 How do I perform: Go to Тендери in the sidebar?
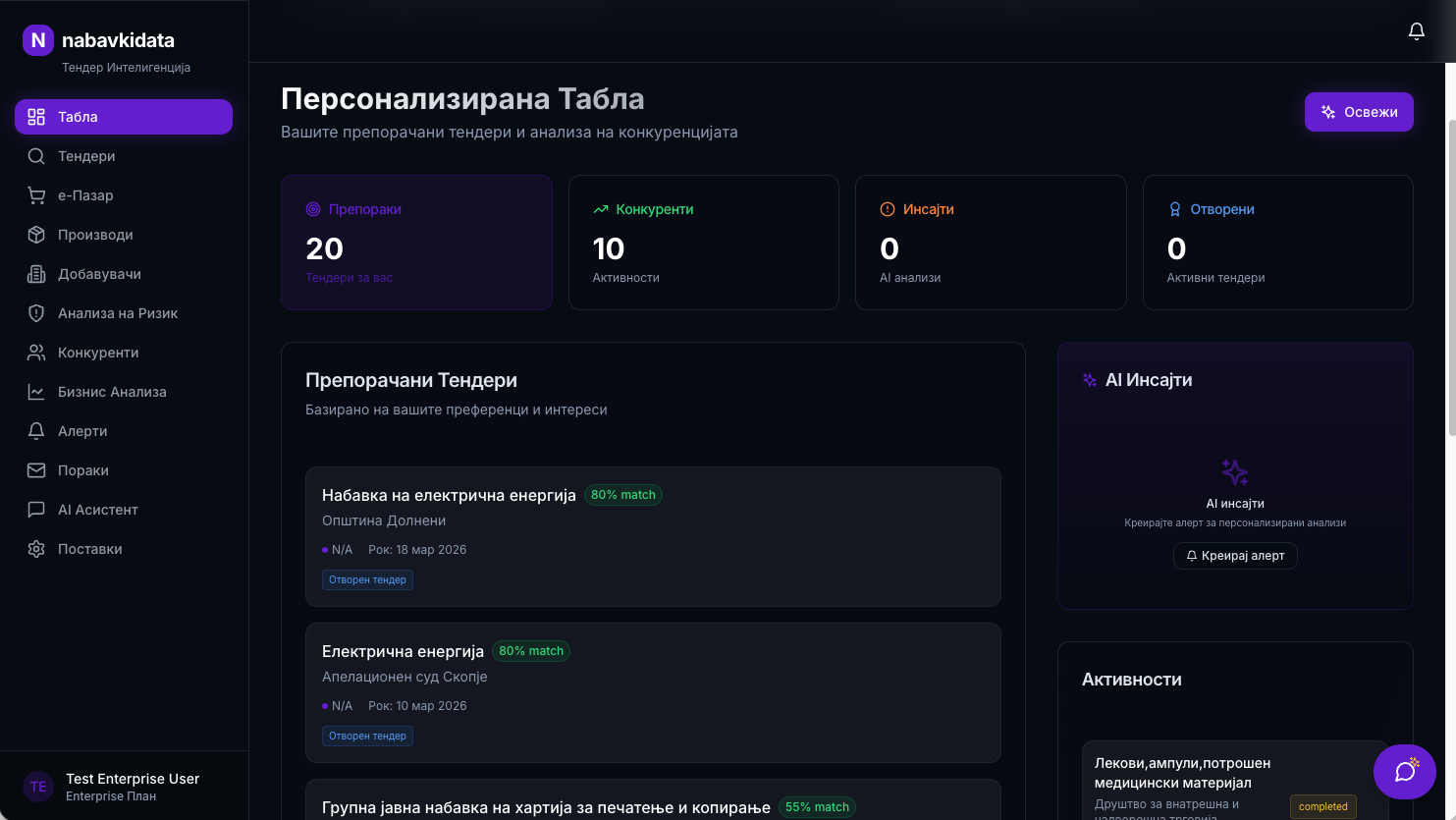click(124, 156)
